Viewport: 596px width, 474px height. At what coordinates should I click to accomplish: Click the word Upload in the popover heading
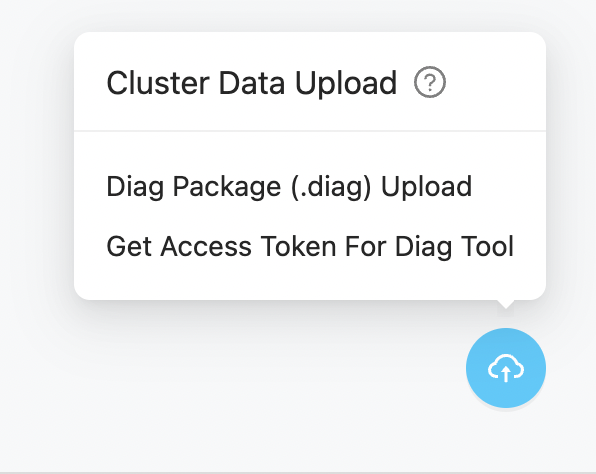[x=346, y=84]
